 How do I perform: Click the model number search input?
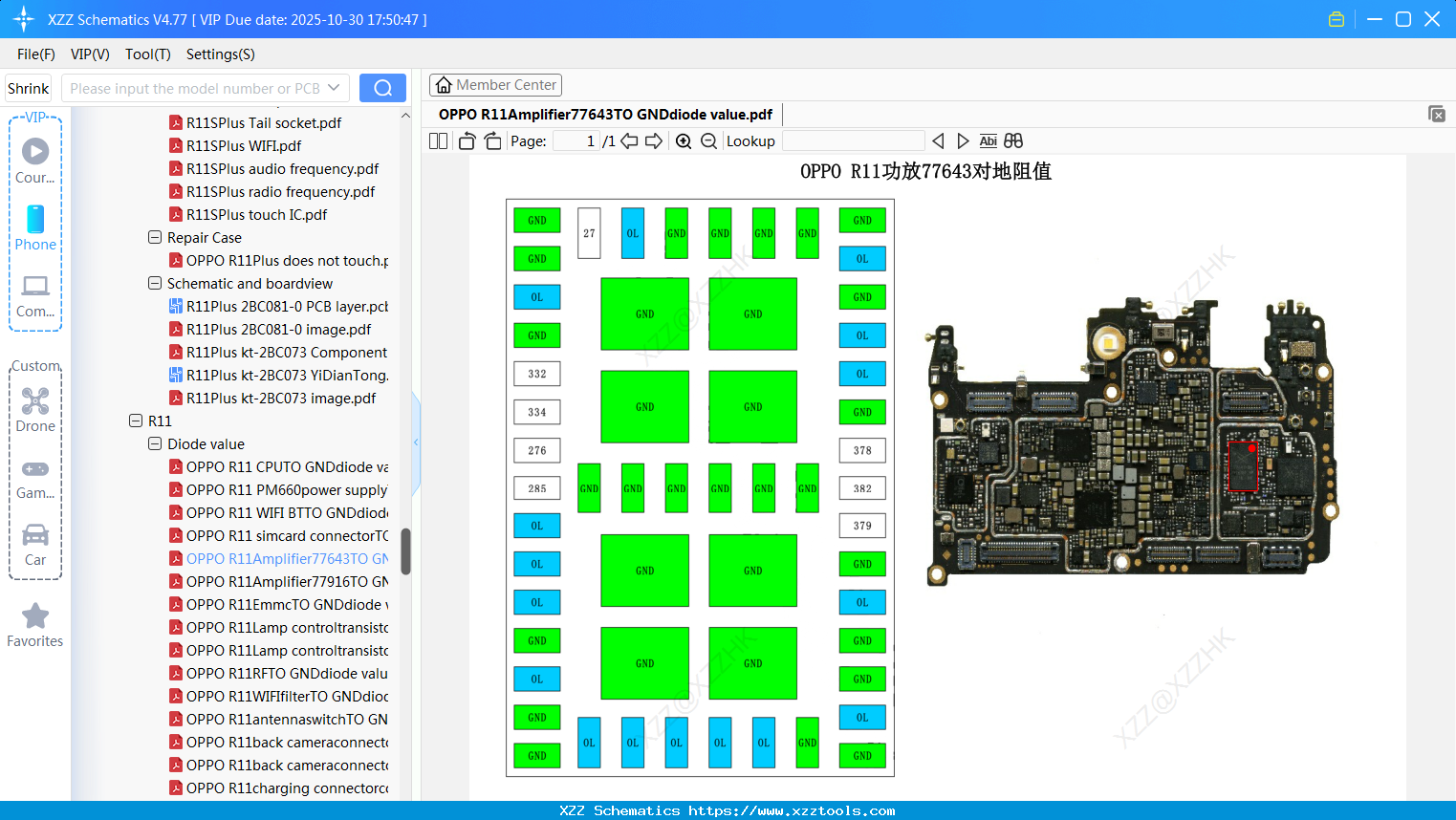[194, 88]
